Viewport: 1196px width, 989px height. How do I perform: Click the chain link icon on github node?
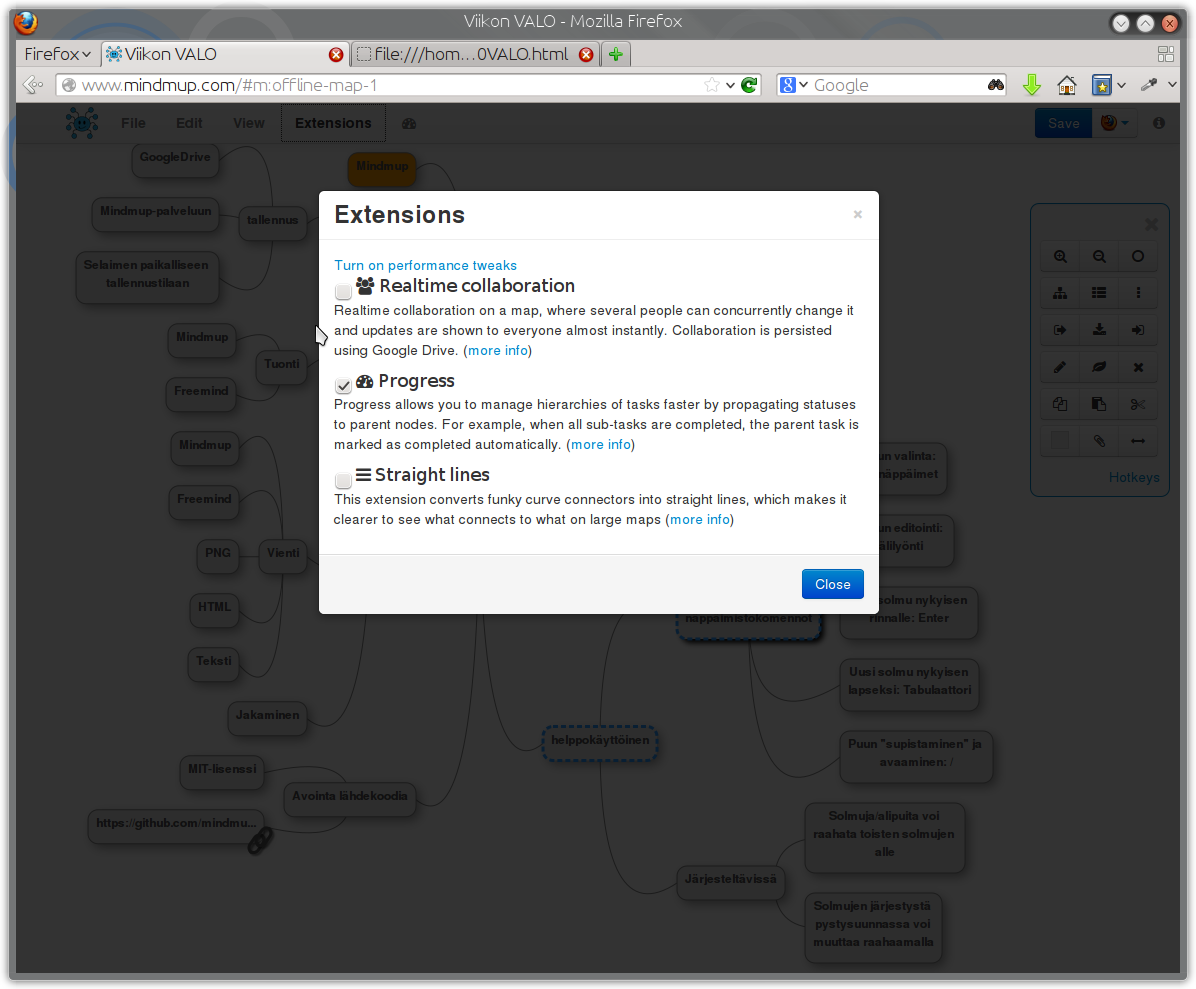tap(260, 840)
